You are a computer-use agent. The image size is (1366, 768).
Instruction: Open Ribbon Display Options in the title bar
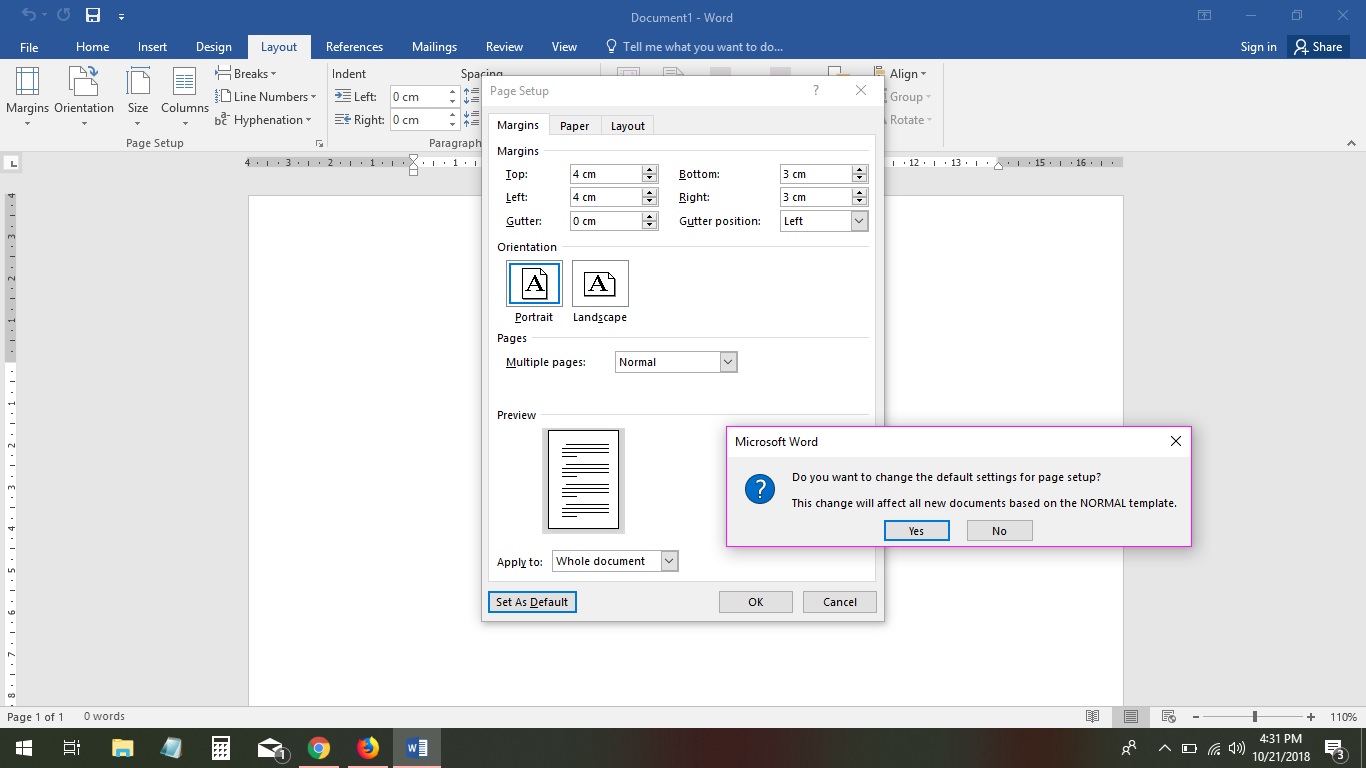point(1205,16)
